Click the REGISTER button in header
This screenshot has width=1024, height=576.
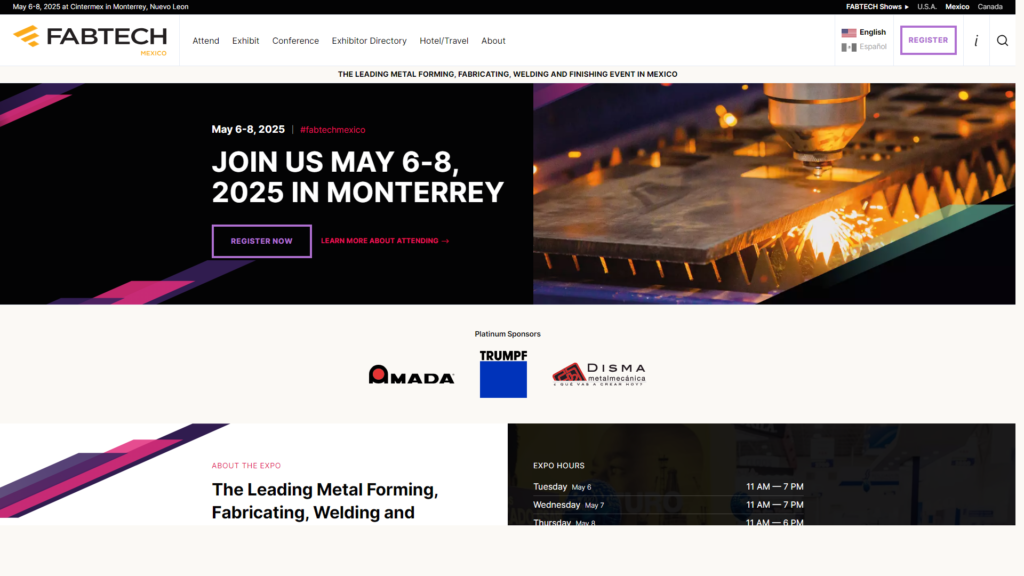(928, 40)
